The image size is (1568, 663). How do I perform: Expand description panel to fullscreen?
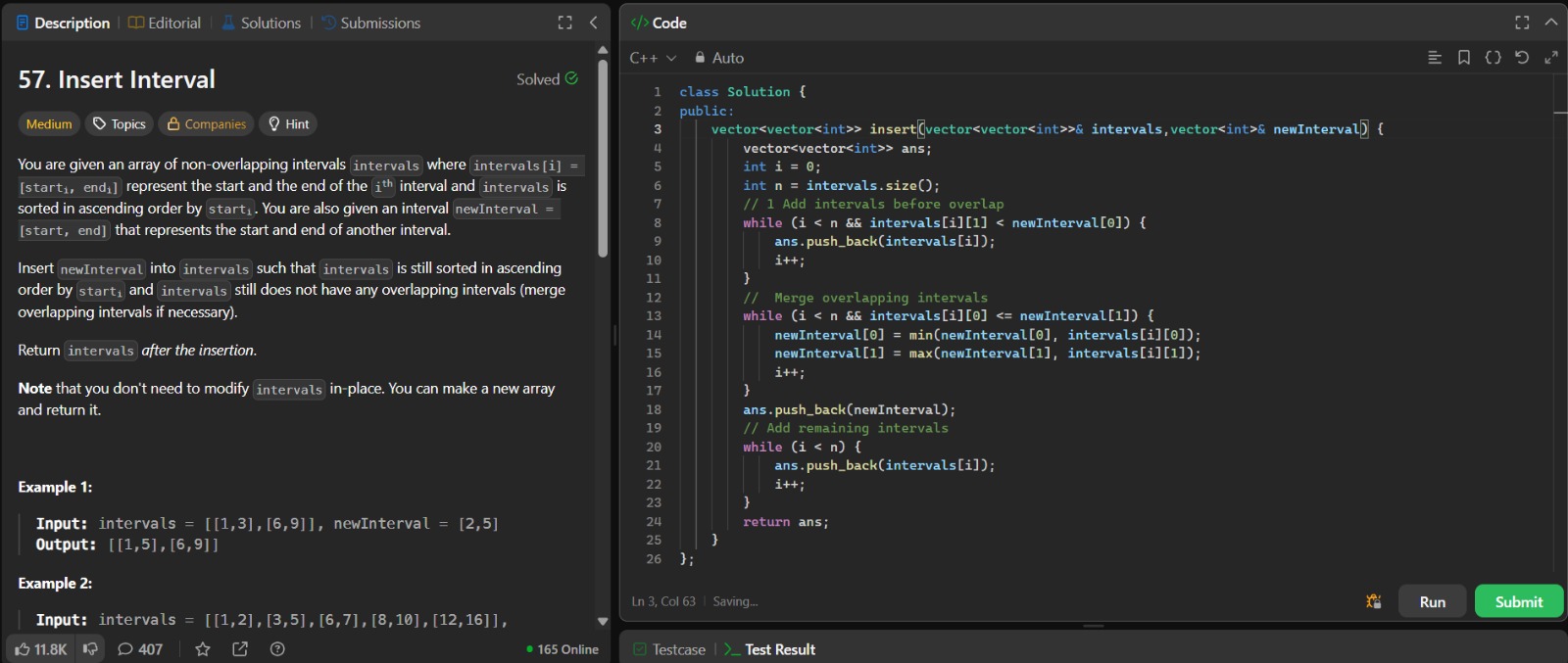pos(564,23)
